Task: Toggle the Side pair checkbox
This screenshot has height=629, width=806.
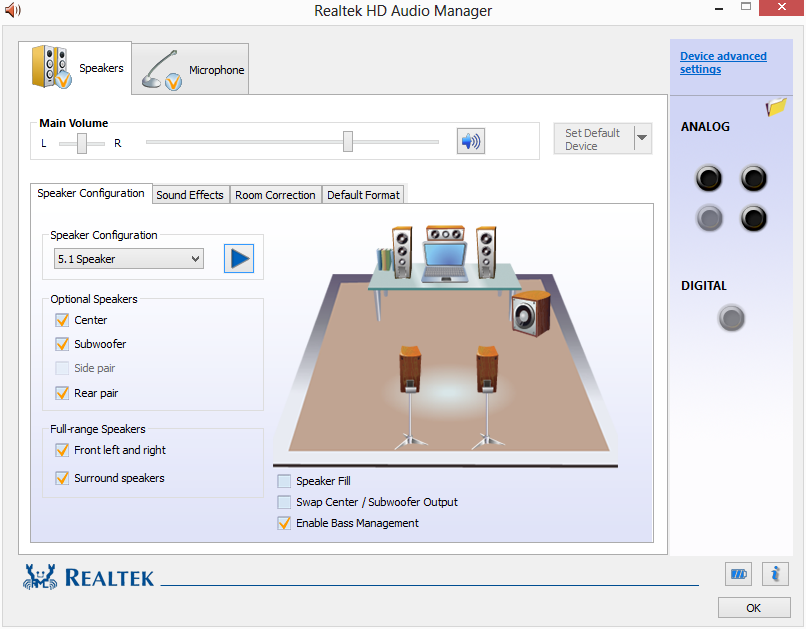Action: click(62, 368)
